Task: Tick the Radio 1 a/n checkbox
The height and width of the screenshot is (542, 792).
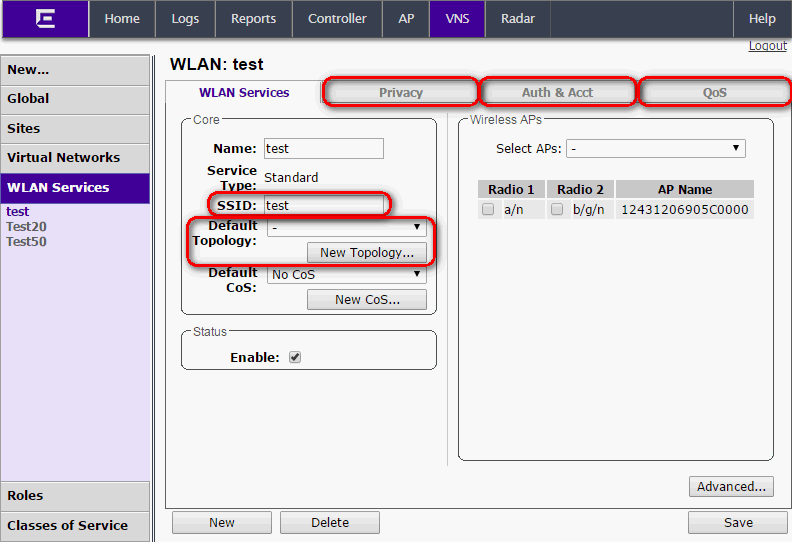Action: pos(488,210)
